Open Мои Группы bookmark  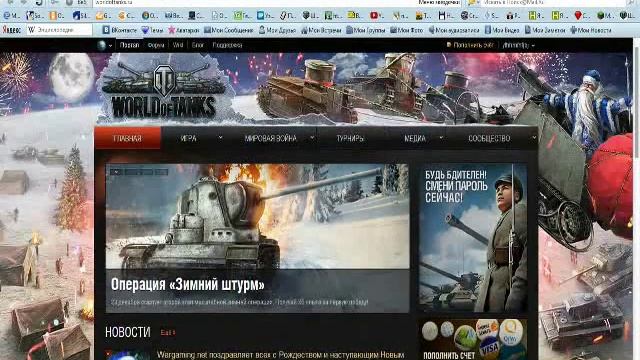tap(366, 30)
